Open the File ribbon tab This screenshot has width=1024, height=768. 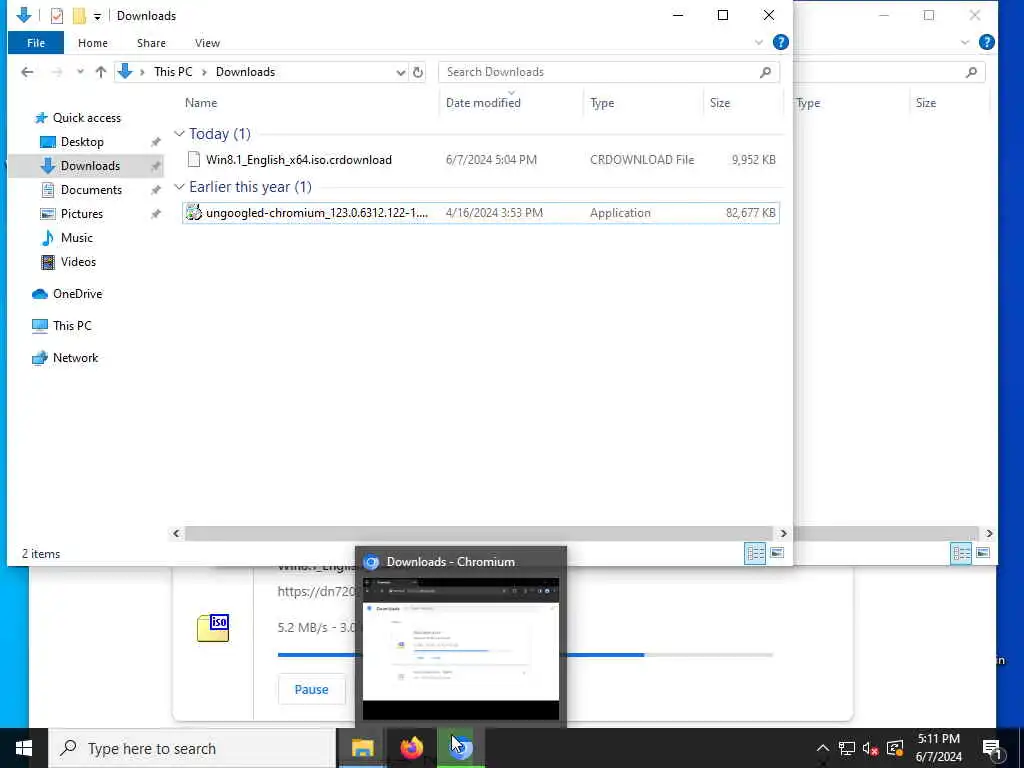coord(36,43)
